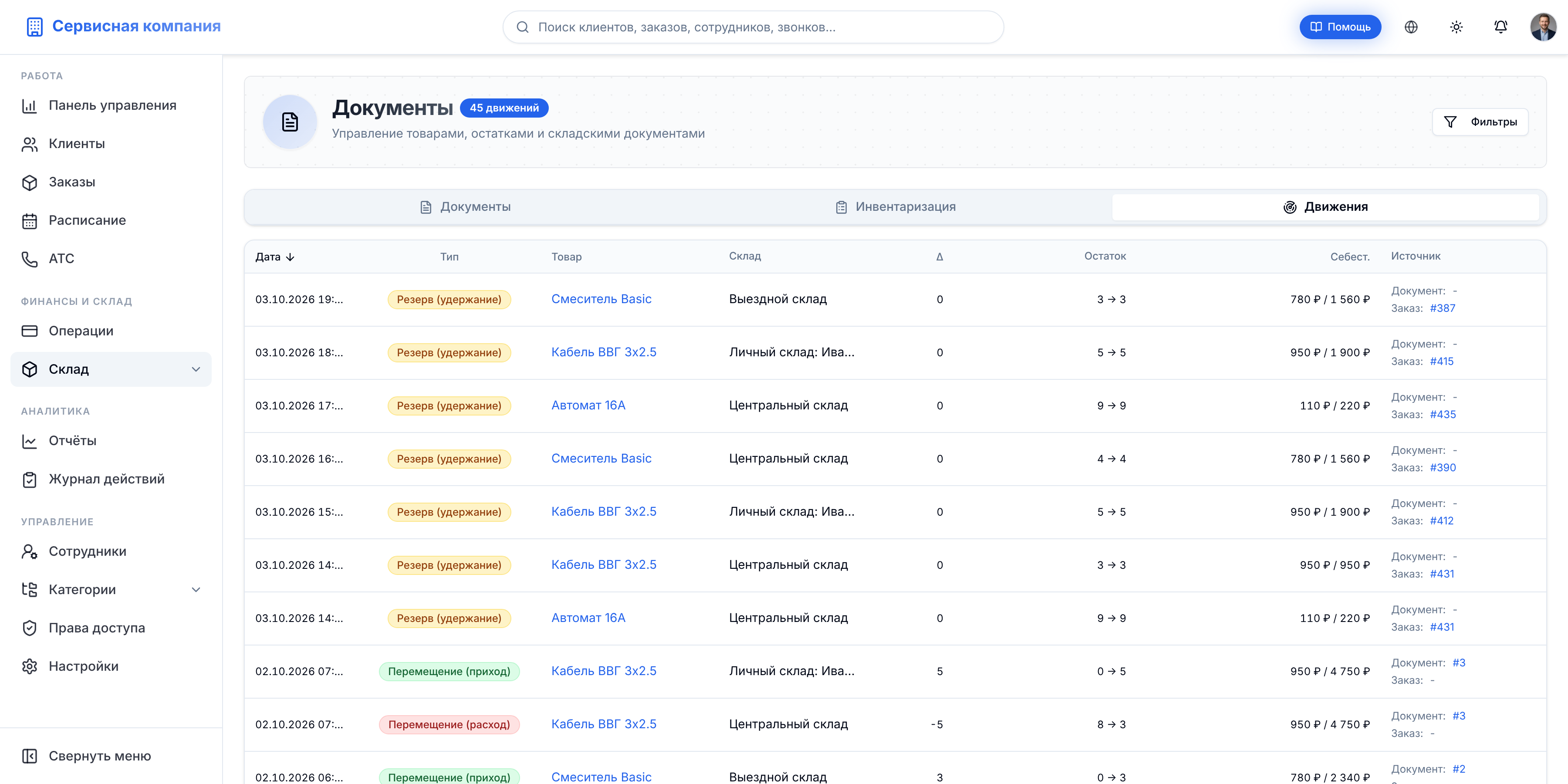The height and width of the screenshot is (784, 1568).
Task: Open Журнал действий clipboard icon
Action: click(x=29, y=480)
